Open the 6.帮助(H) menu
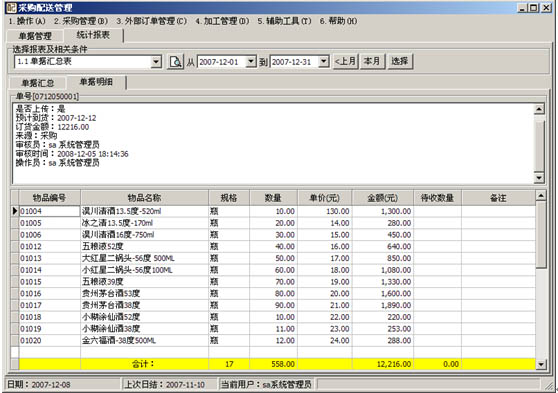 [x=338, y=21]
